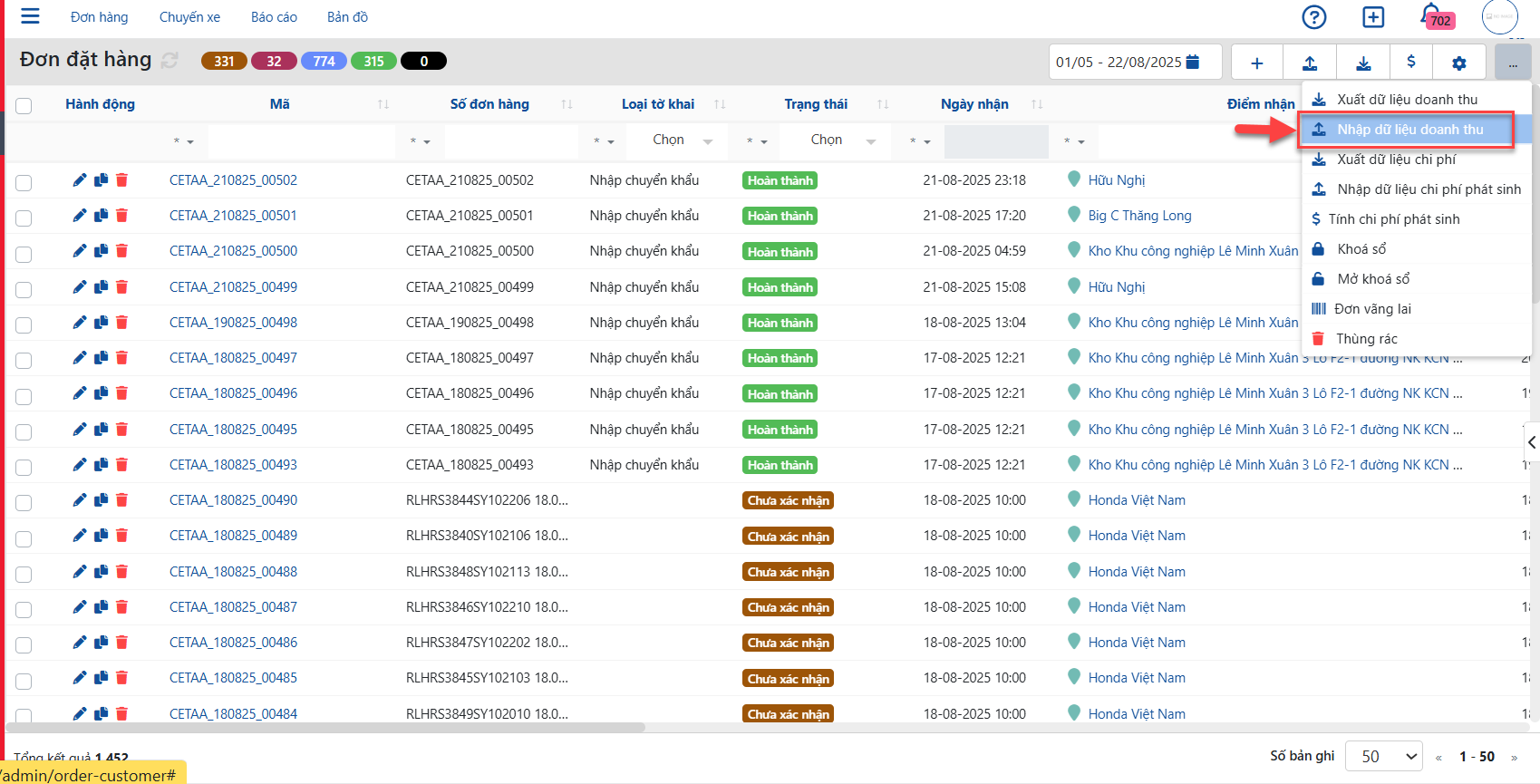This screenshot has height=784, width=1540.
Task: Click the download toolbar icon
Action: click(1363, 63)
